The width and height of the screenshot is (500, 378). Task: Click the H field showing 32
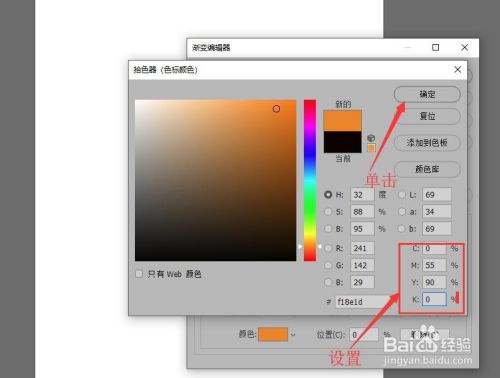click(362, 195)
